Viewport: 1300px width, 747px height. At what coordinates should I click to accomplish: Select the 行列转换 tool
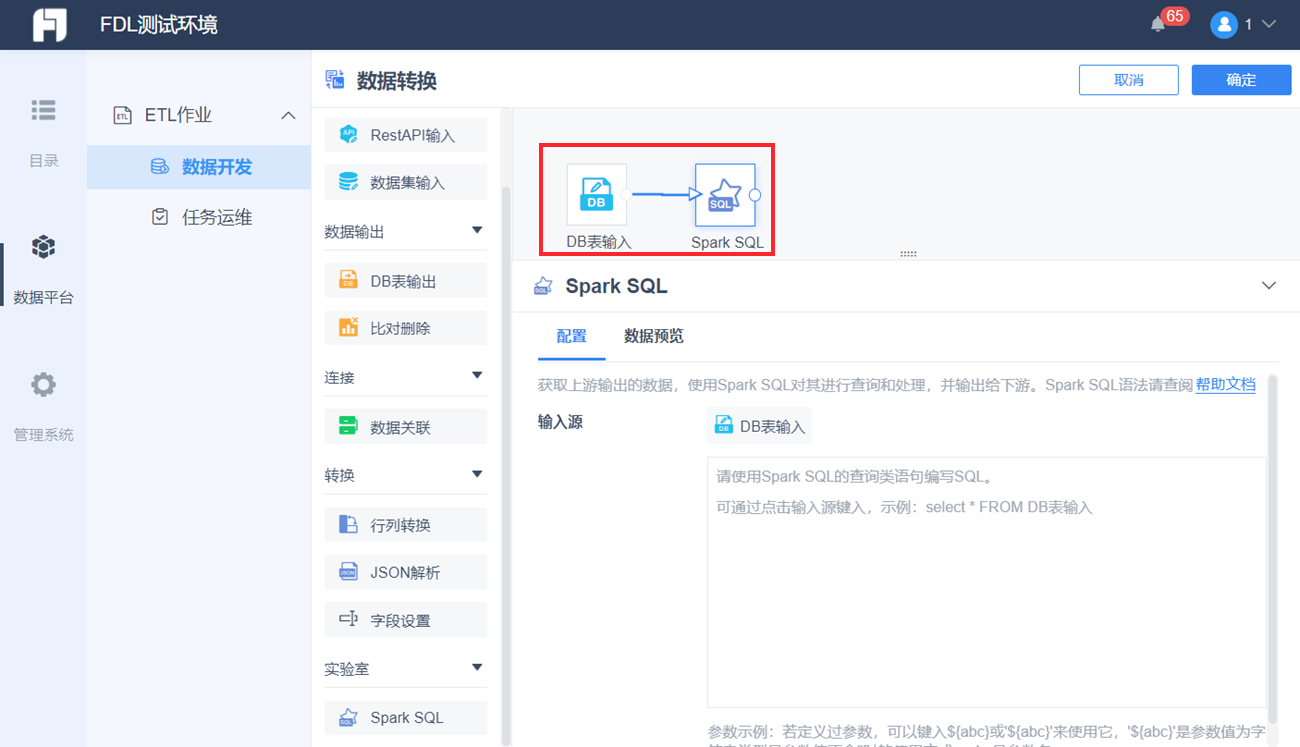pos(405,524)
